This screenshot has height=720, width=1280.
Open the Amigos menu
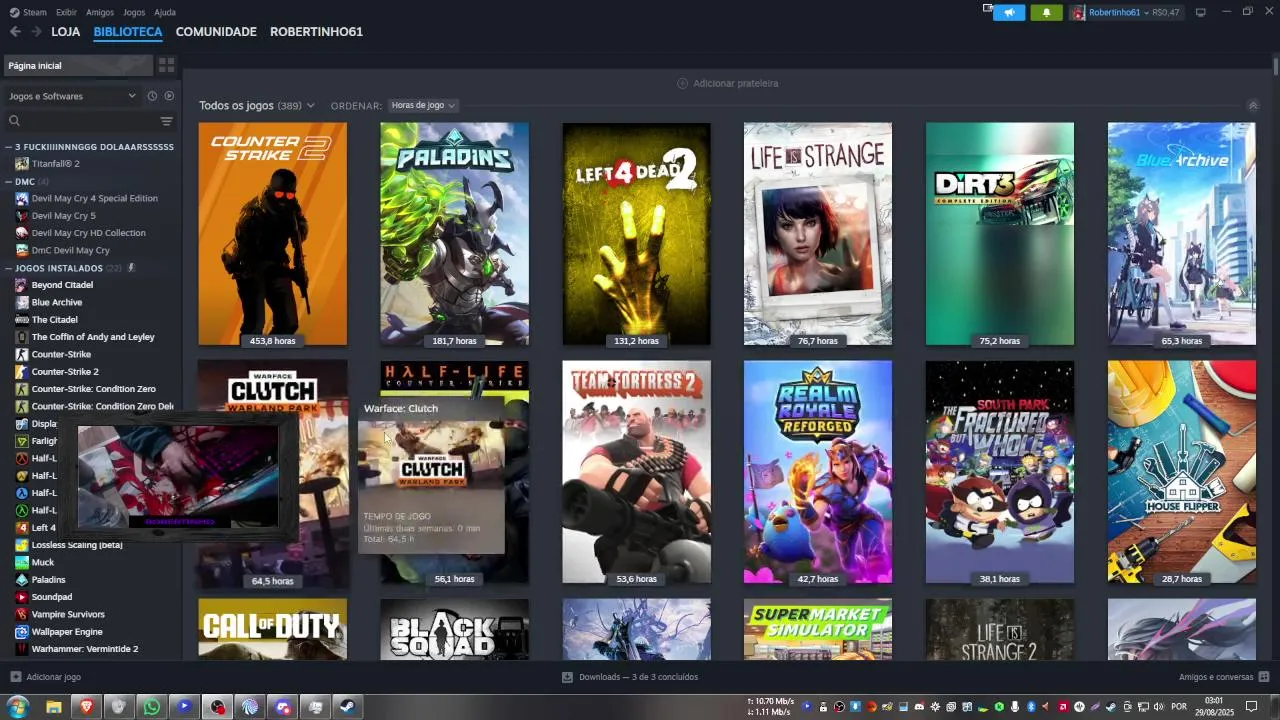coord(100,12)
